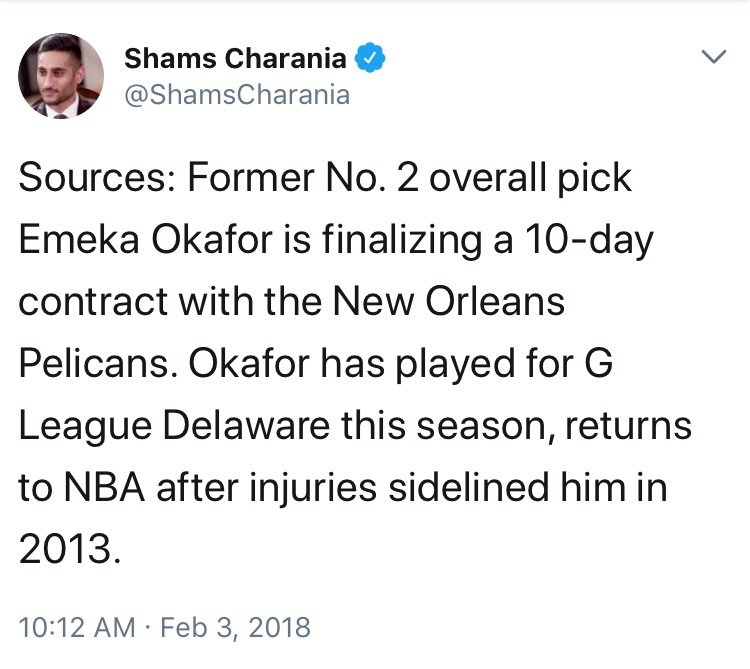Click the 10:12 AM timestamp
This screenshot has width=750, height=669.
click(77, 627)
